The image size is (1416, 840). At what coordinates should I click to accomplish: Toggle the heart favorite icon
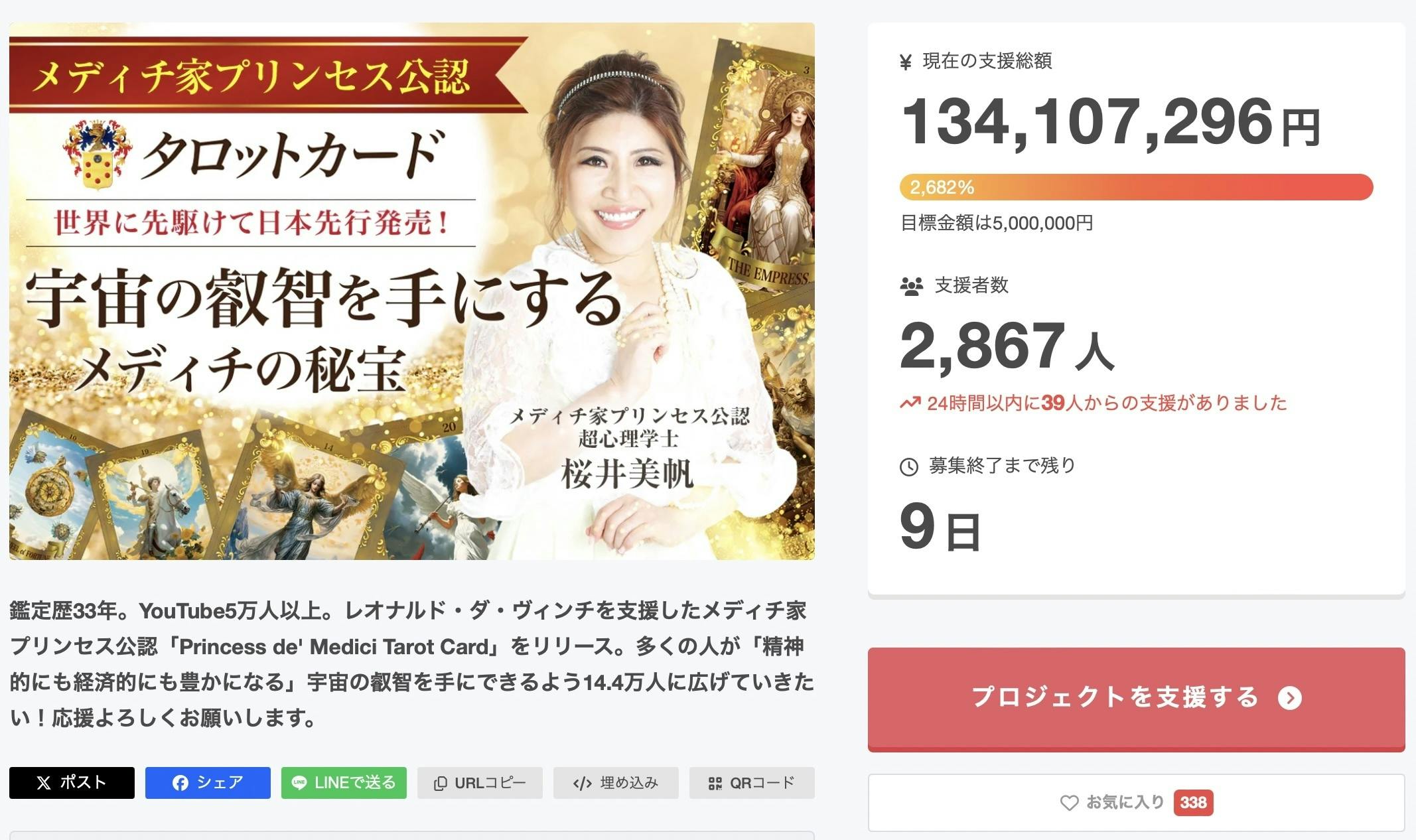click(1069, 803)
